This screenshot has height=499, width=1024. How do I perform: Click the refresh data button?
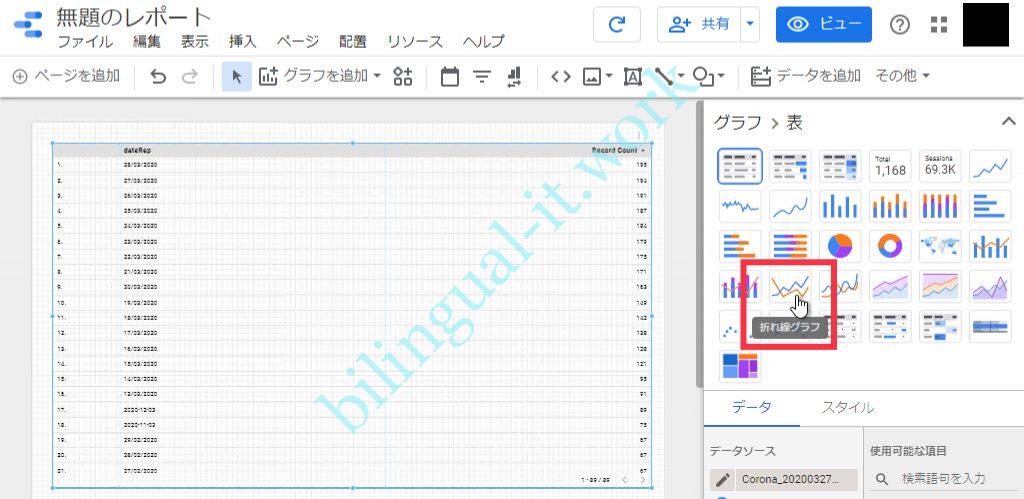pyautogui.click(x=616, y=25)
